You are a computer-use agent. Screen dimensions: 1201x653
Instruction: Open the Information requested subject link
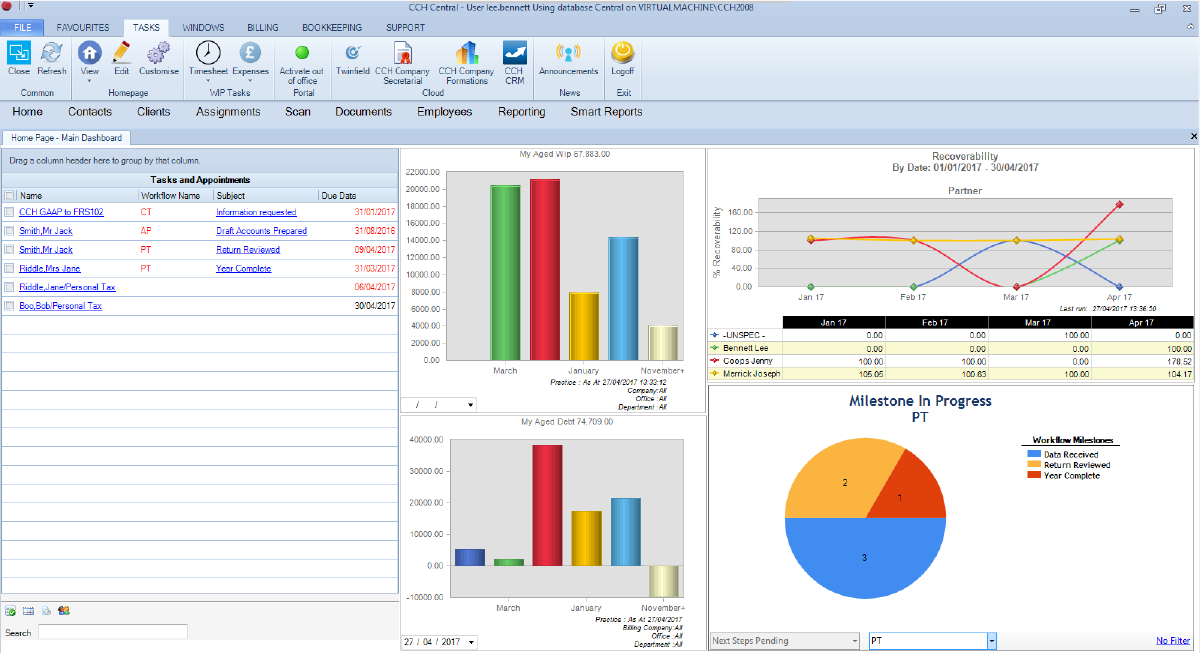click(256, 212)
